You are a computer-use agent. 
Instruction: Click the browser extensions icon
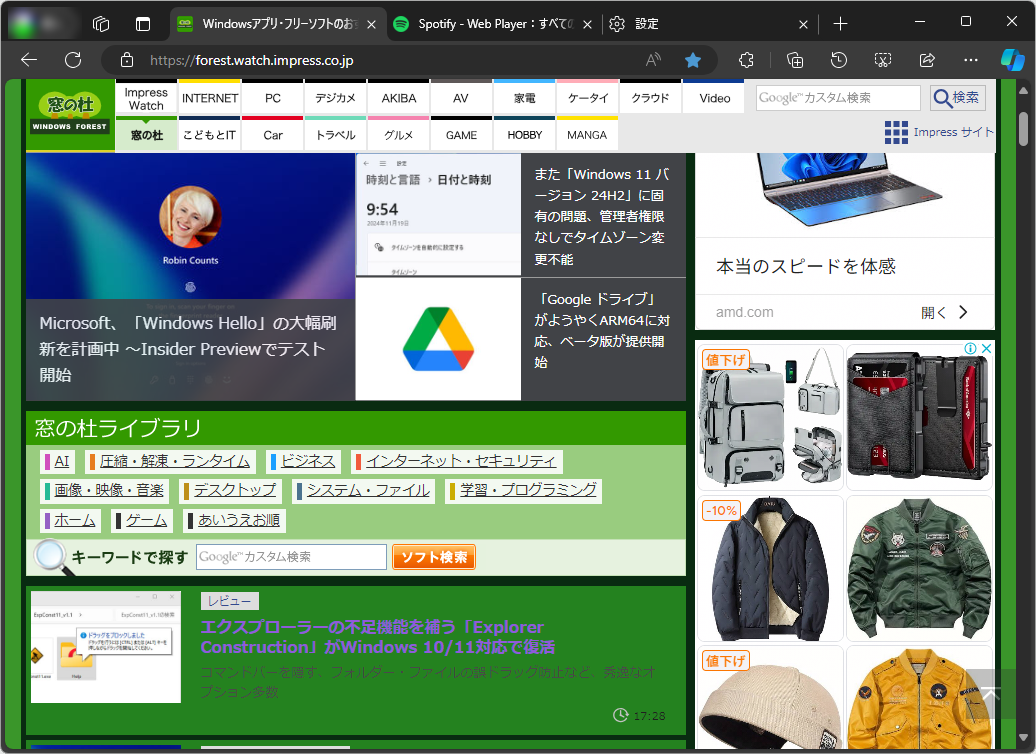tap(746, 60)
